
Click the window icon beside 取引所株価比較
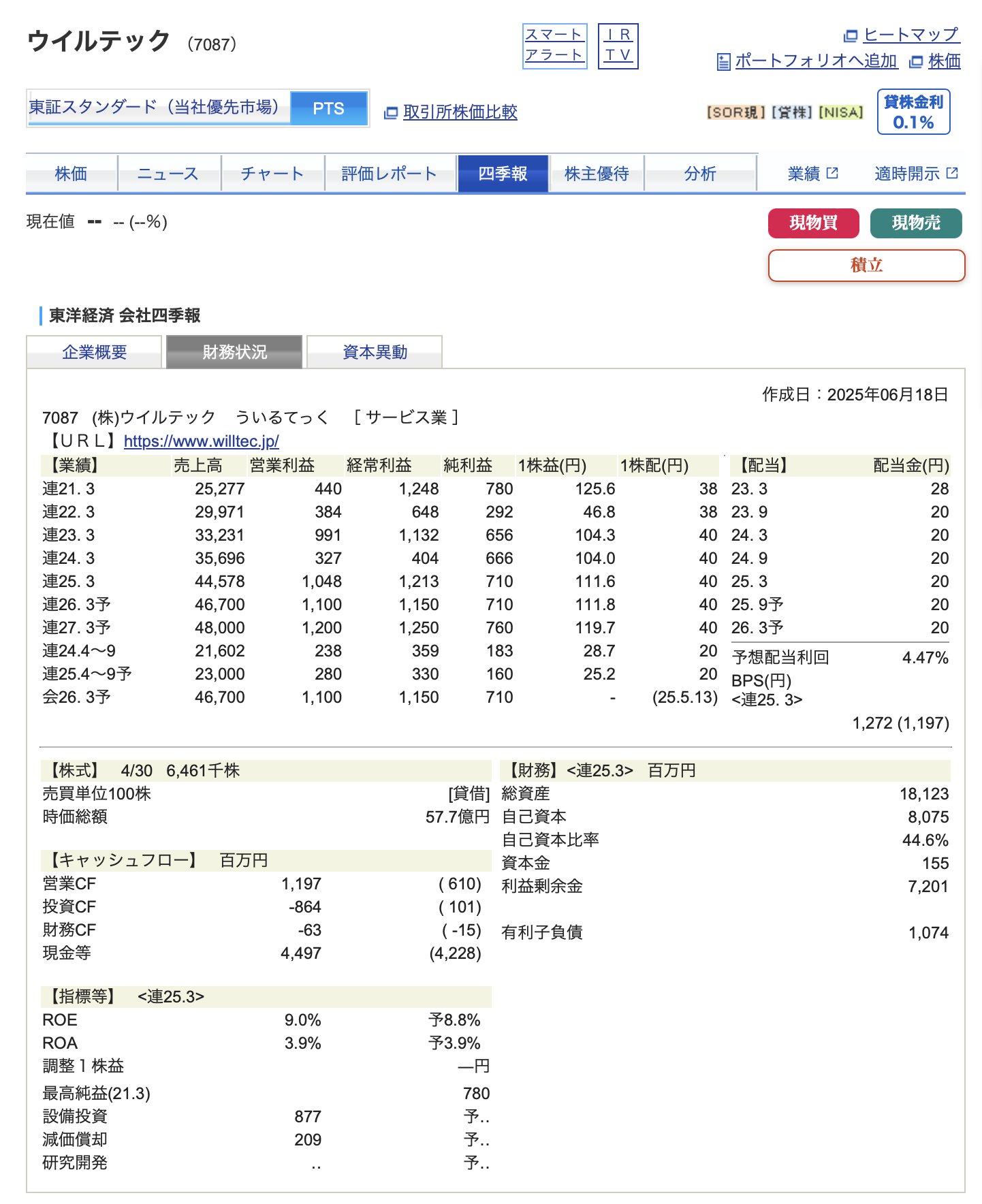[x=391, y=113]
